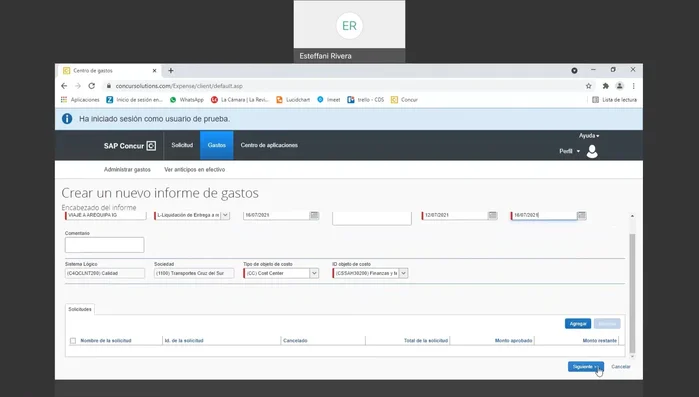The height and width of the screenshot is (397, 699).
Task: Open the Concur bookmark
Action: tap(404, 100)
